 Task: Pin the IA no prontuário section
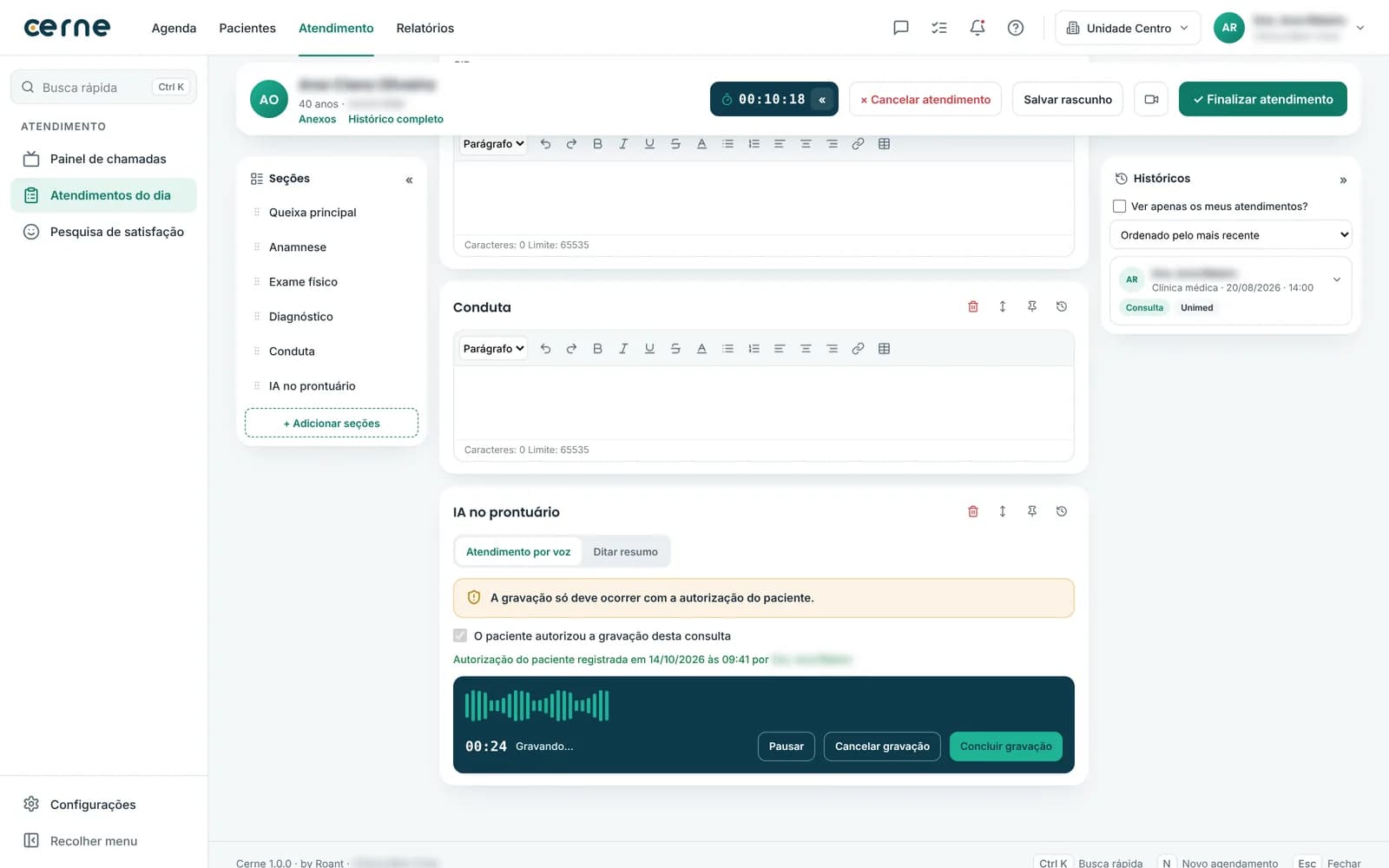click(1032, 511)
